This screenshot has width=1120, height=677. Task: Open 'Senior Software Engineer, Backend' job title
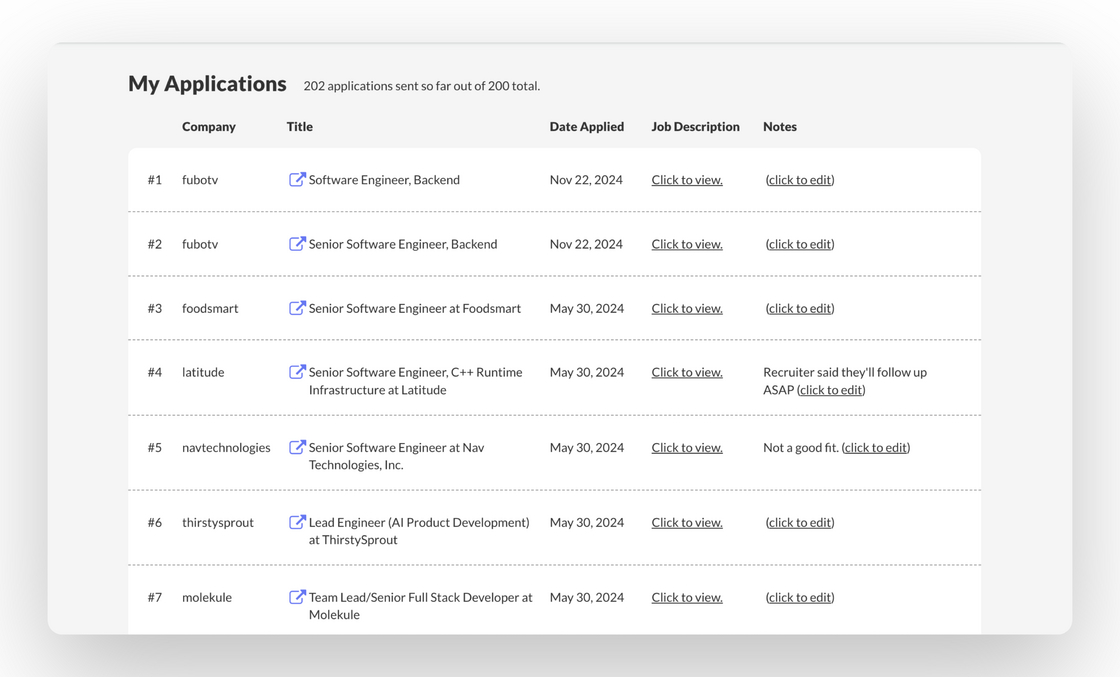(403, 244)
